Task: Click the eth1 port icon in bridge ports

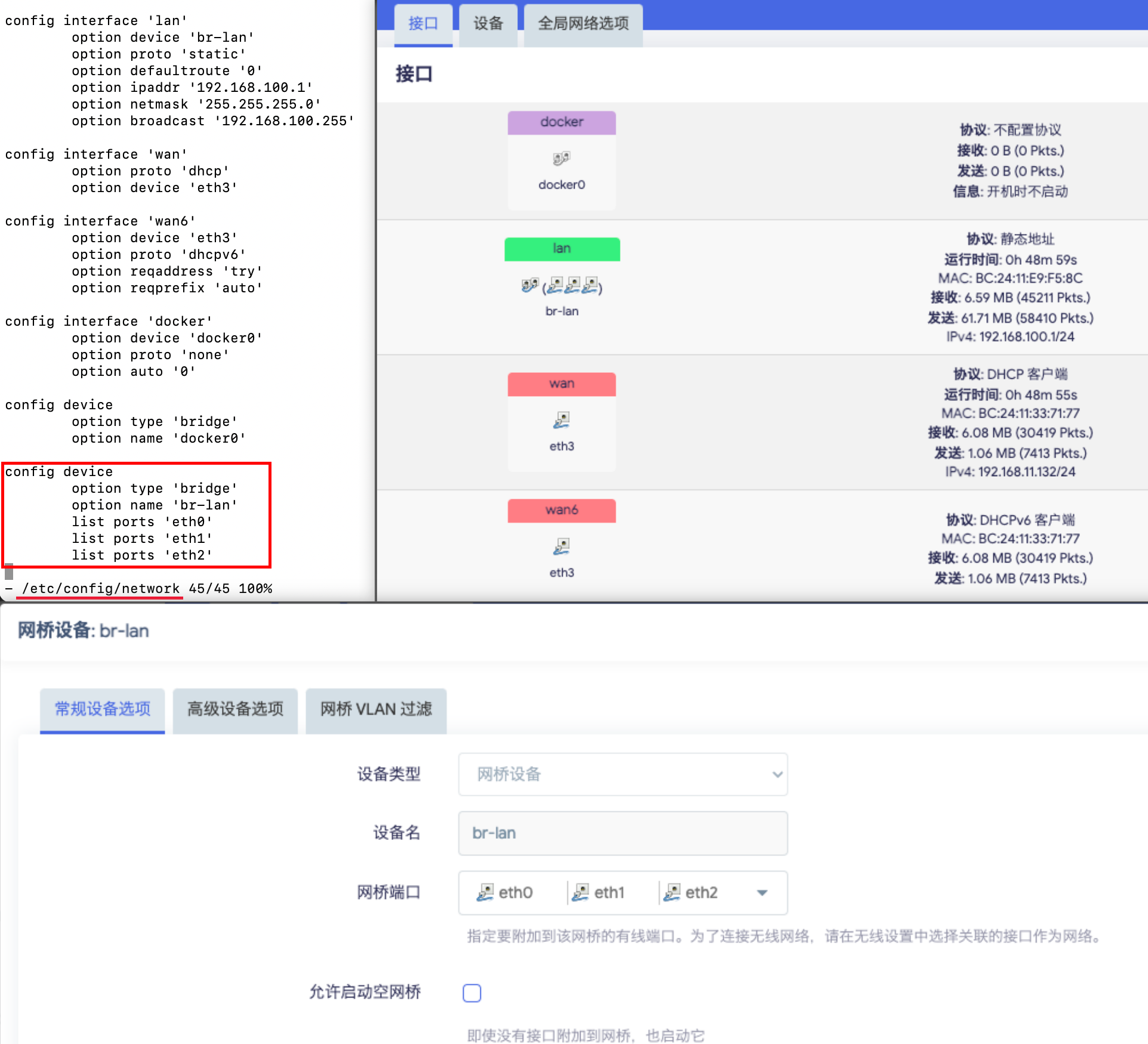Action: [x=581, y=892]
